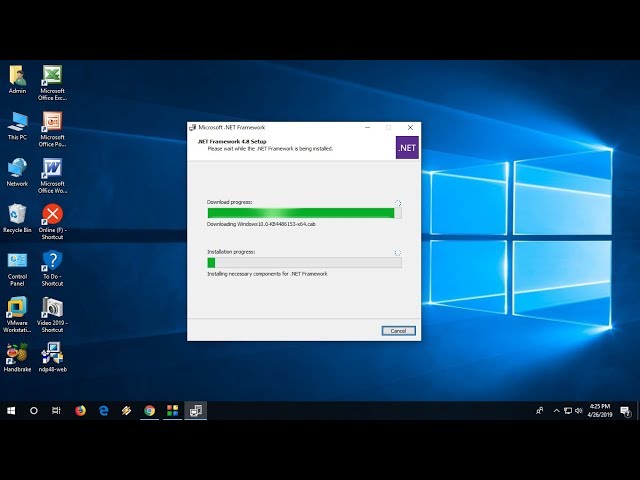Open the Action Center notifications icon
640x480 pixels.
click(625, 411)
